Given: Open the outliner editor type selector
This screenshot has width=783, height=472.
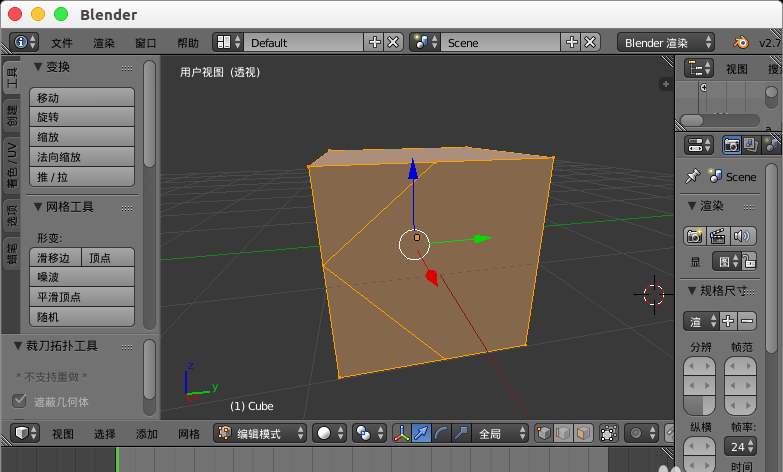Looking at the screenshot, I should point(700,68).
